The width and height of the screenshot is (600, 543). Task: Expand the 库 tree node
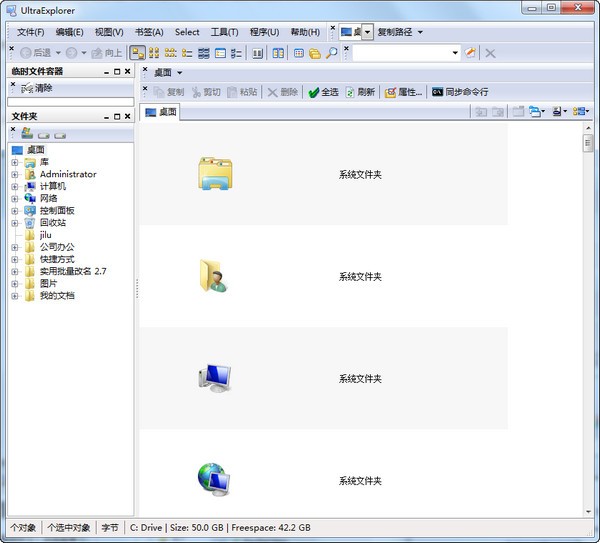coord(15,162)
